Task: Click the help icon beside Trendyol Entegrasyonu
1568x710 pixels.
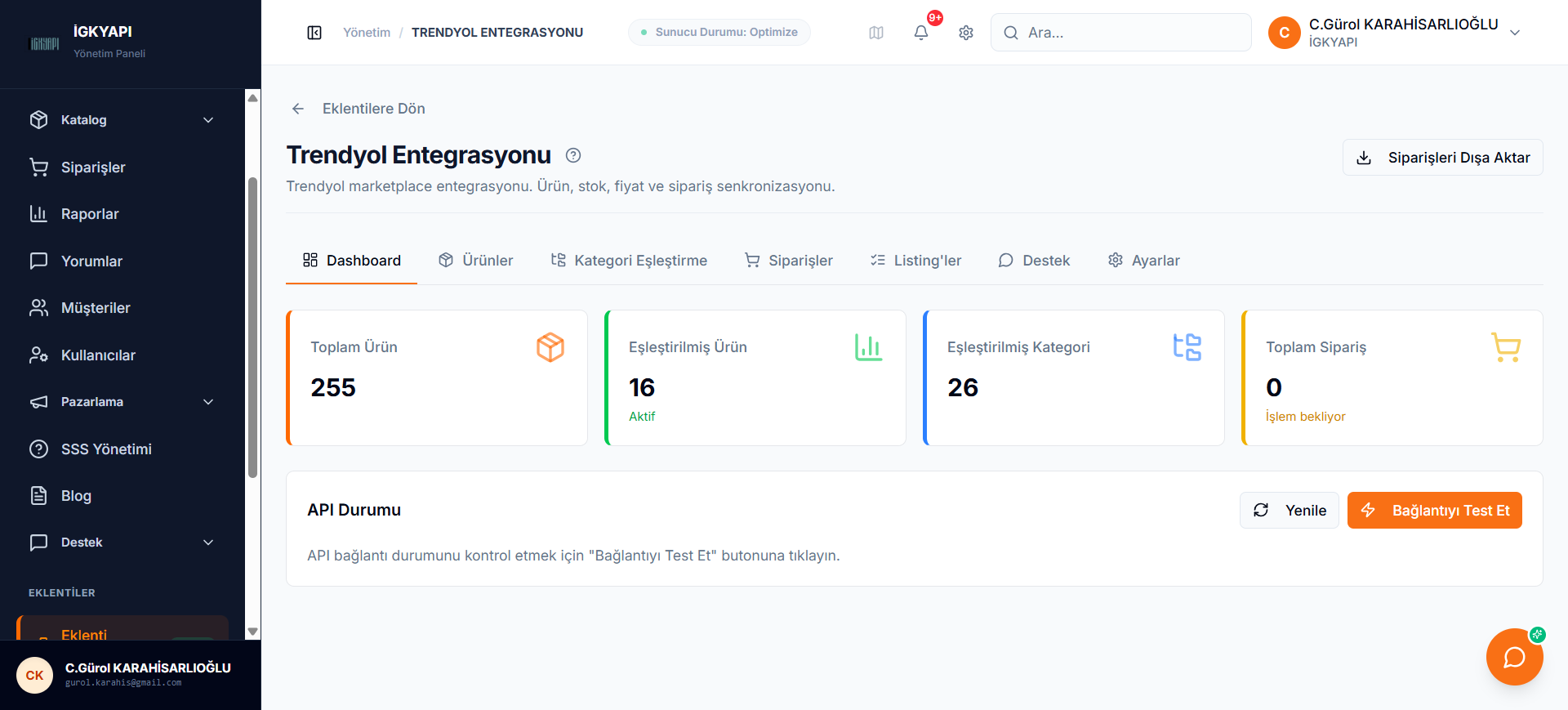Action: pos(573,155)
